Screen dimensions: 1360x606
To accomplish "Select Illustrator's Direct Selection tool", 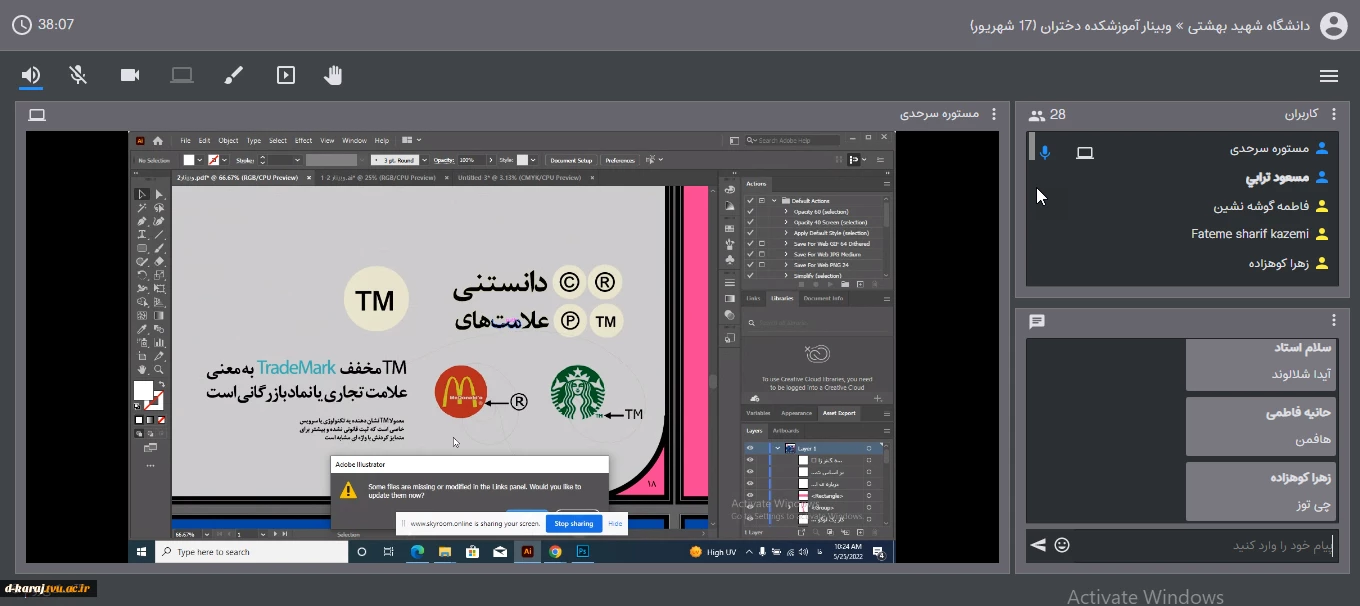I will (159, 195).
